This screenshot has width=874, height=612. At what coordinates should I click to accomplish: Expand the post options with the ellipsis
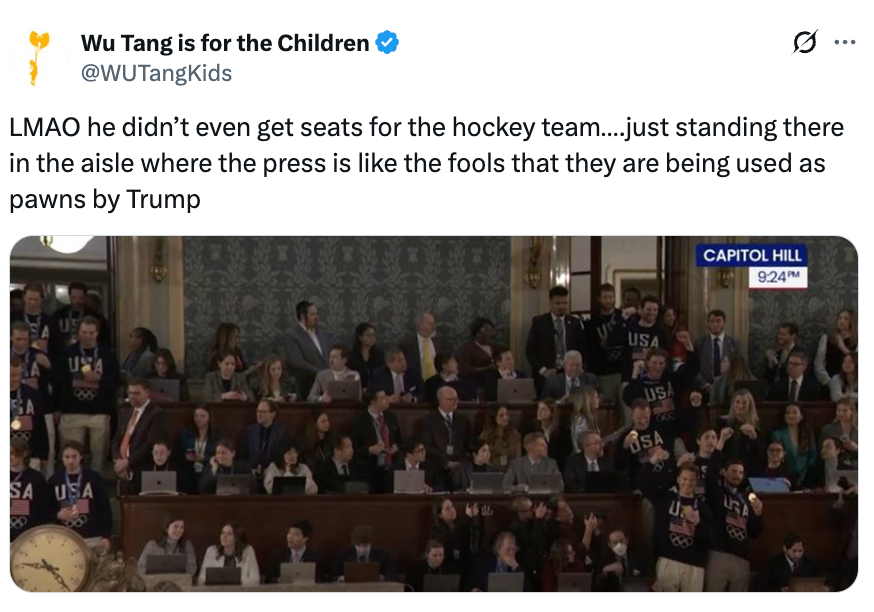tap(845, 40)
